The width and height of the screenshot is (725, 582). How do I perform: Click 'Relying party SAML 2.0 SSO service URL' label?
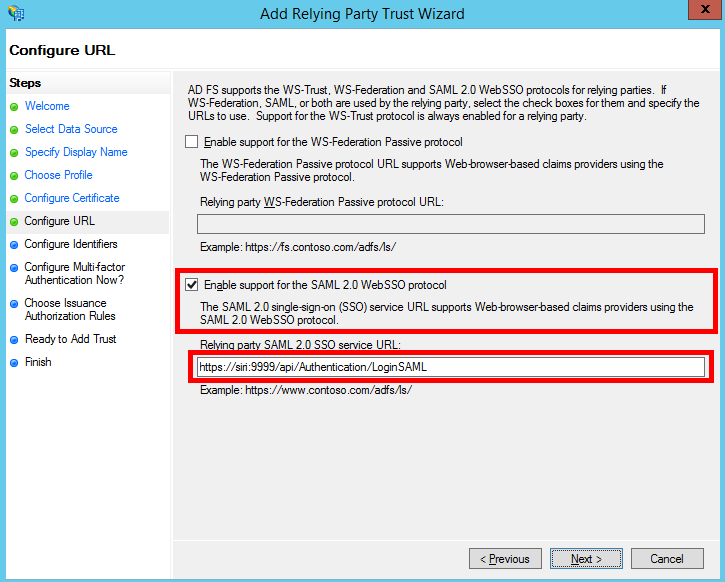[301, 345]
